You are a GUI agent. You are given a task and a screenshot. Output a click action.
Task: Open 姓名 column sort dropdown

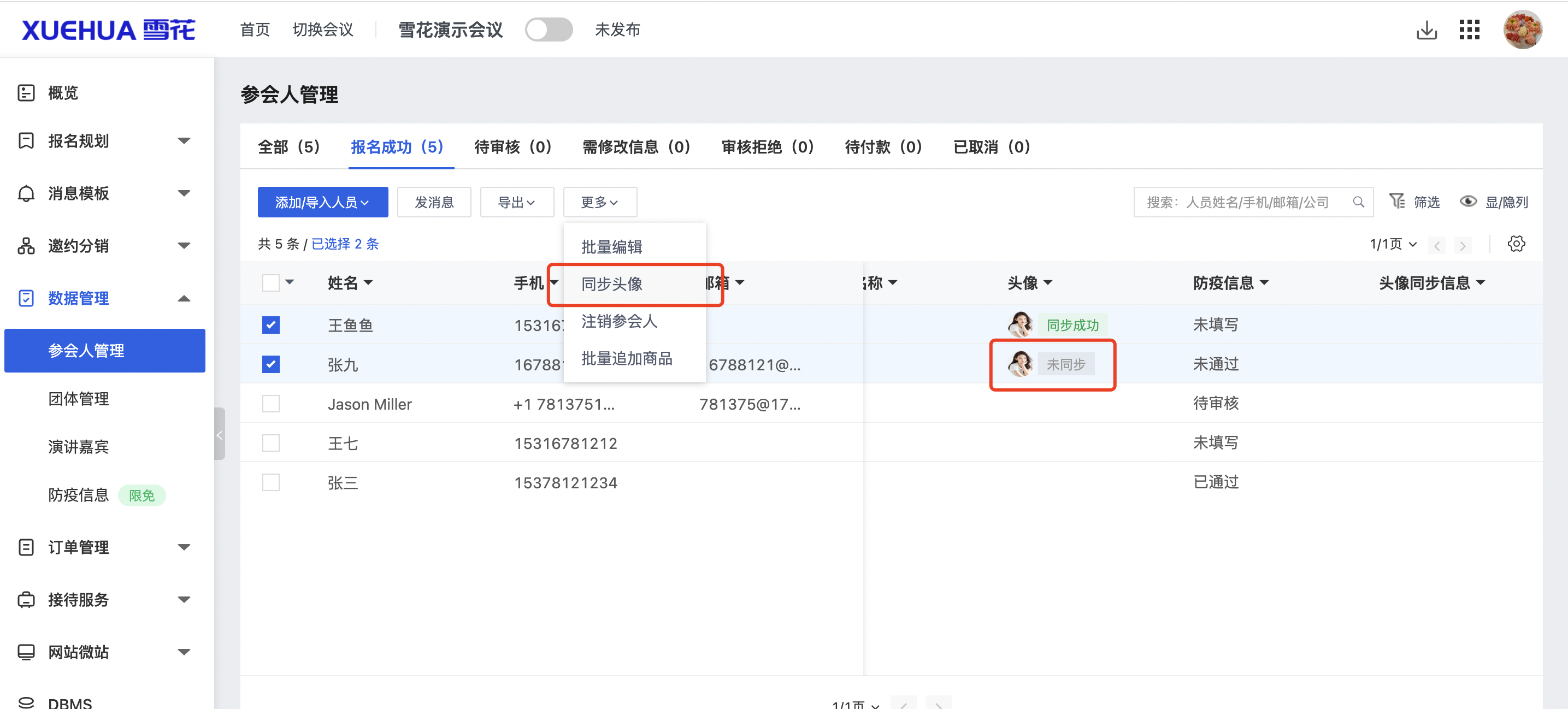368,282
